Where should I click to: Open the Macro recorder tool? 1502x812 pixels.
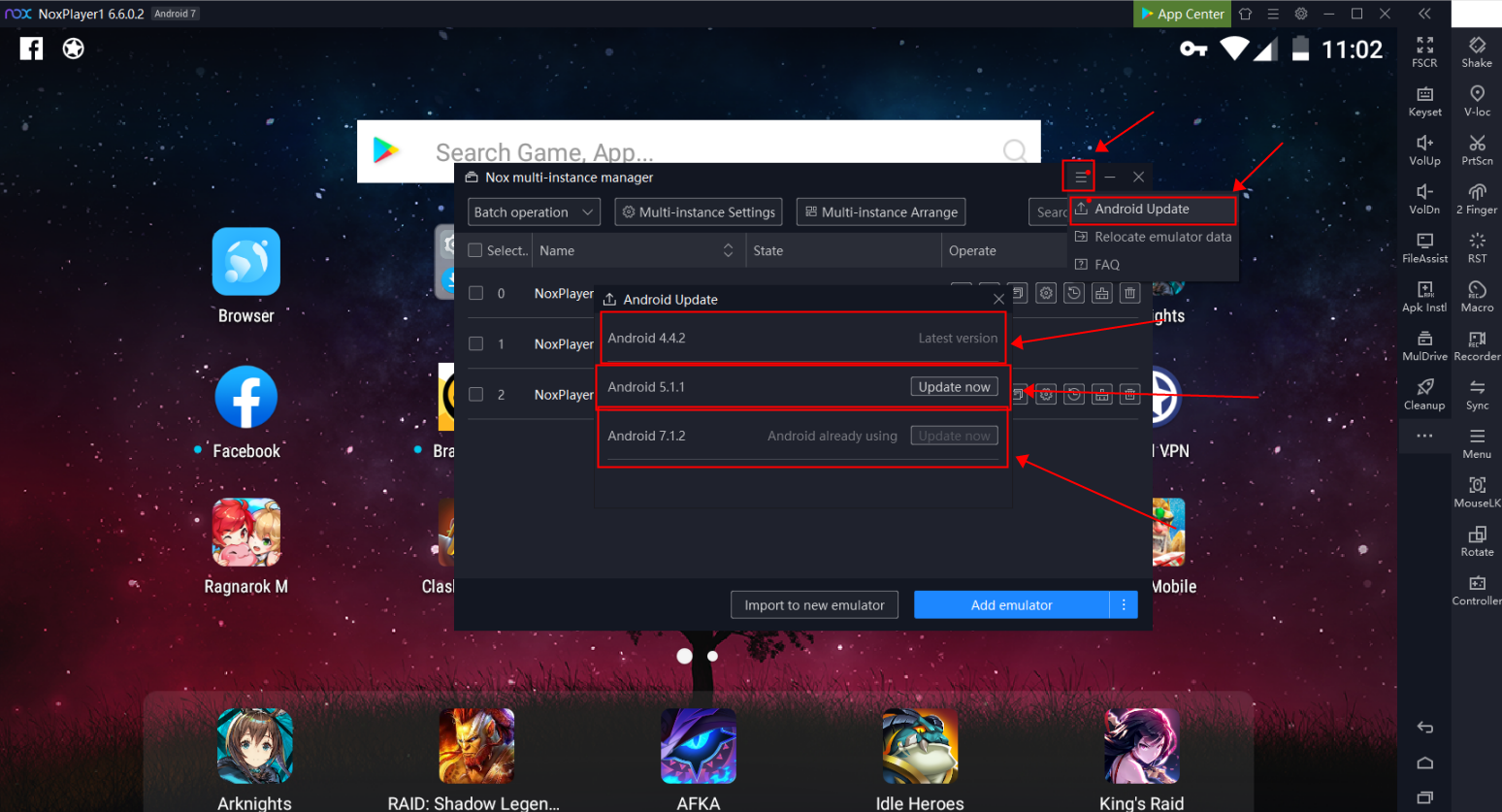1477,295
